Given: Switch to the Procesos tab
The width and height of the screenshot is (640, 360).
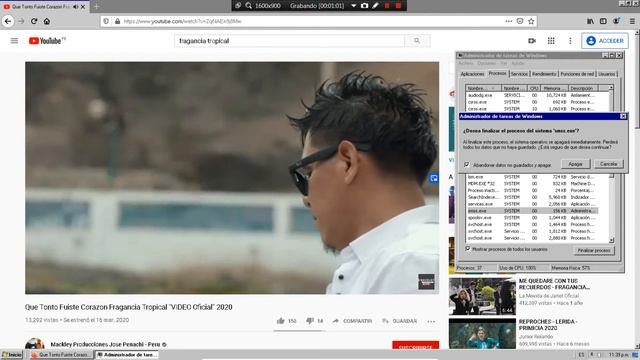Looking at the screenshot, I should [497, 73].
